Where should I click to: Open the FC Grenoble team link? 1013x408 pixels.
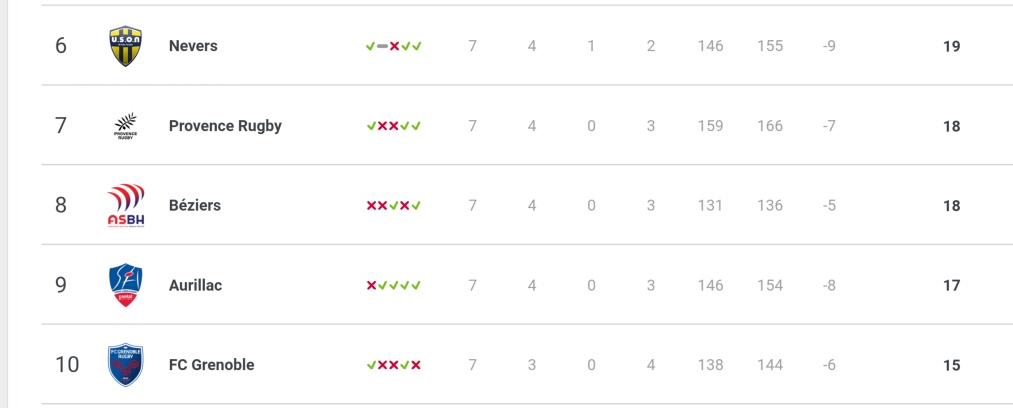pyautogui.click(x=212, y=365)
